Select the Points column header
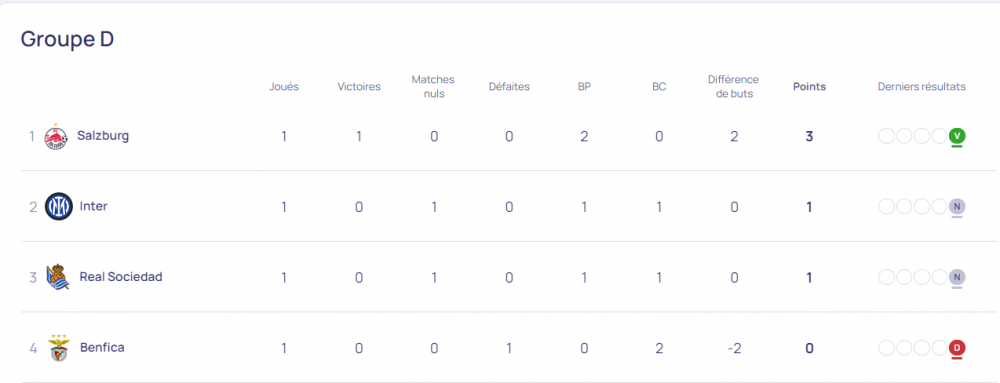The image size is (1000, 383). coord(809,87)
